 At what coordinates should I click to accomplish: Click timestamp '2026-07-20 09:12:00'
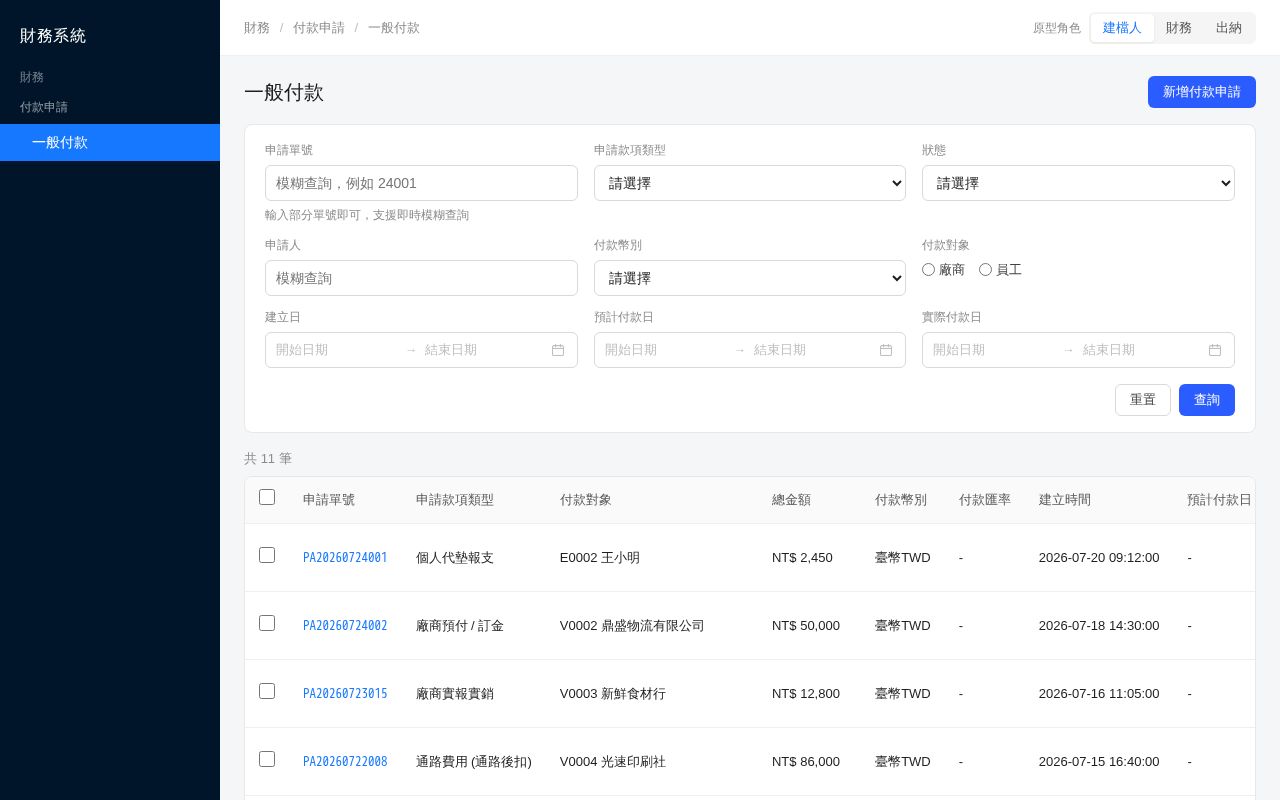click(x=1099, y=558)
